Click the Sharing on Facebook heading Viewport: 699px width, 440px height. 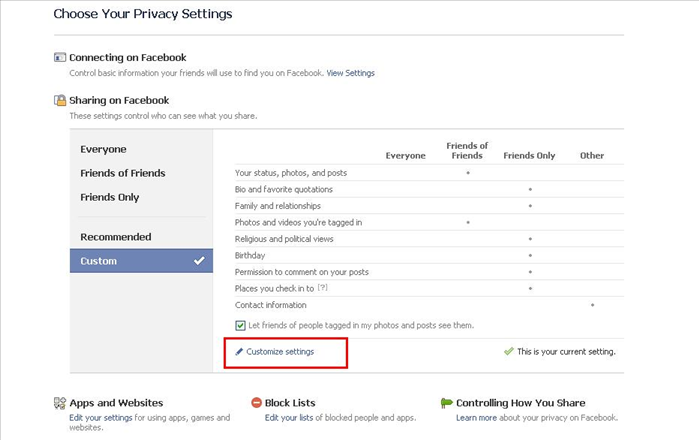119,100
